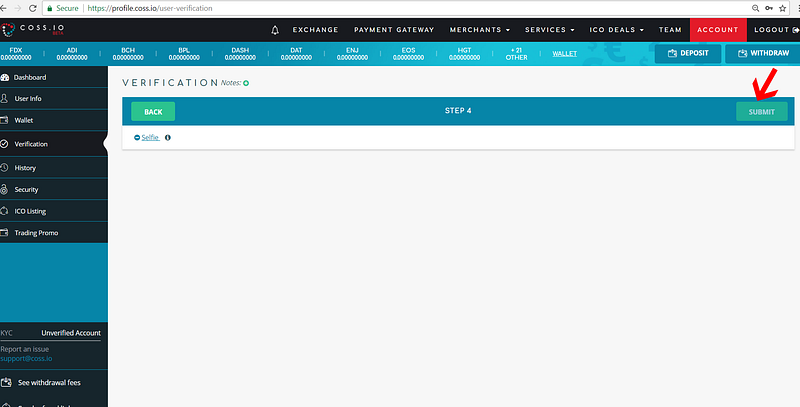This screenshot has width=800, height=407.
Task: Click the EOS balance in ticker
Action: [409, 54]
